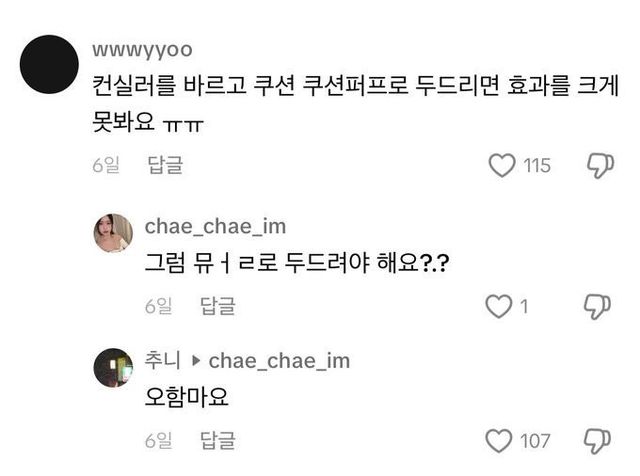This screenshot has height=476, width=640.
Task: Open wwwyyoo's black profile avatar
Action: pyautogui.click(x=49, y=64)
